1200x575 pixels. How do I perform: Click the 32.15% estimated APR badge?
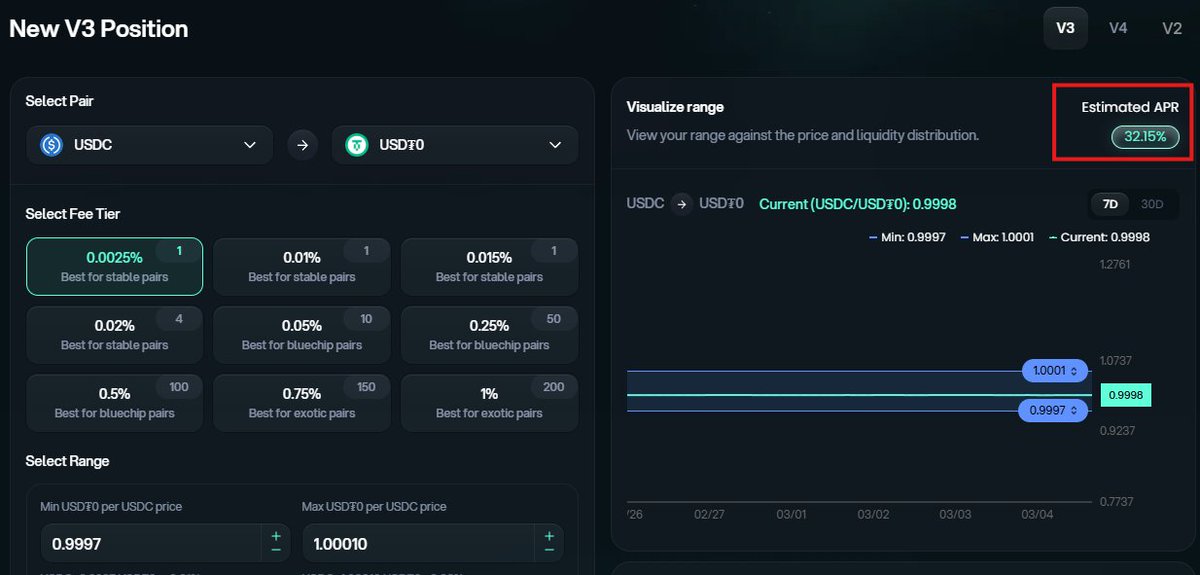(1145, 137)
